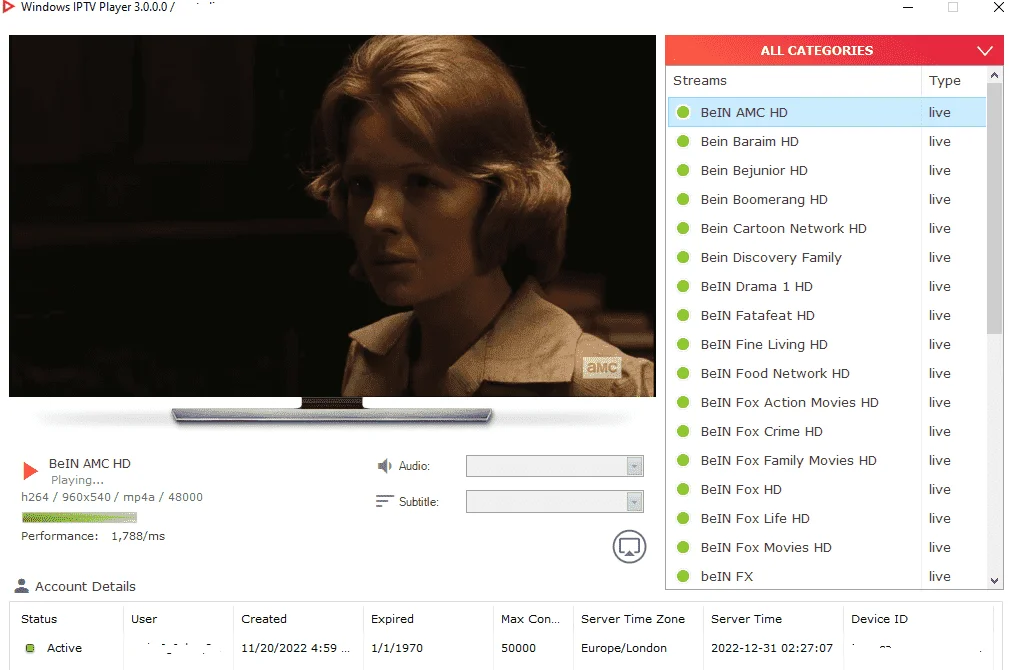Click the Europe/London time zone cell
The width and height of the screenshot is (1009, 670).
[624, 648]
